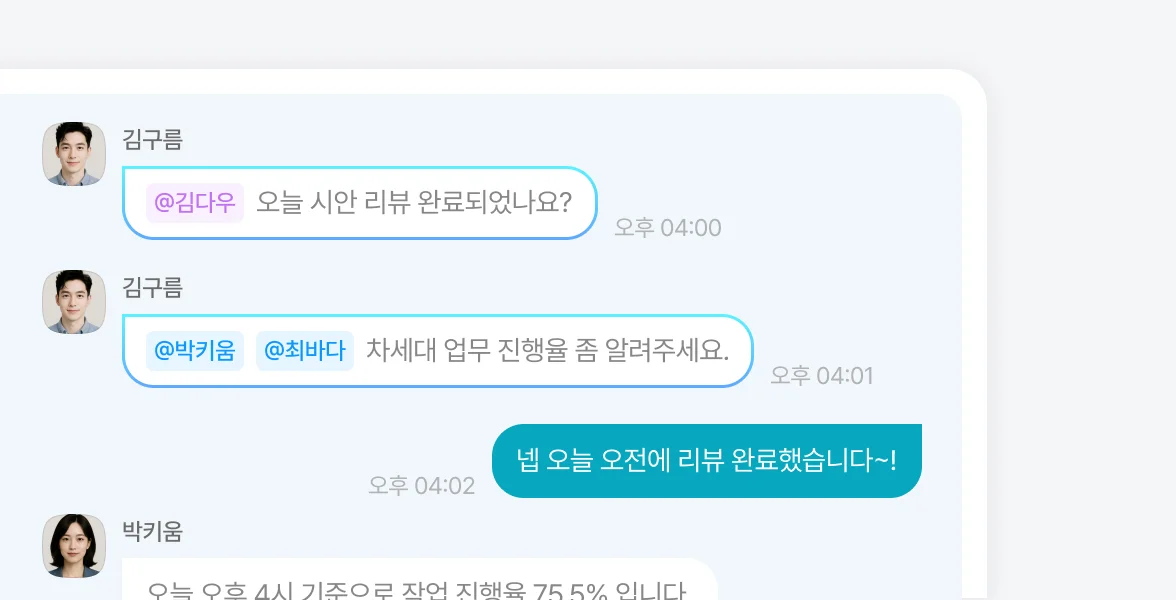Screen dimensions: 1176x600
Task: Open the @박키움 mention tag
Action: pyautogui.click(x=195, y=351)
